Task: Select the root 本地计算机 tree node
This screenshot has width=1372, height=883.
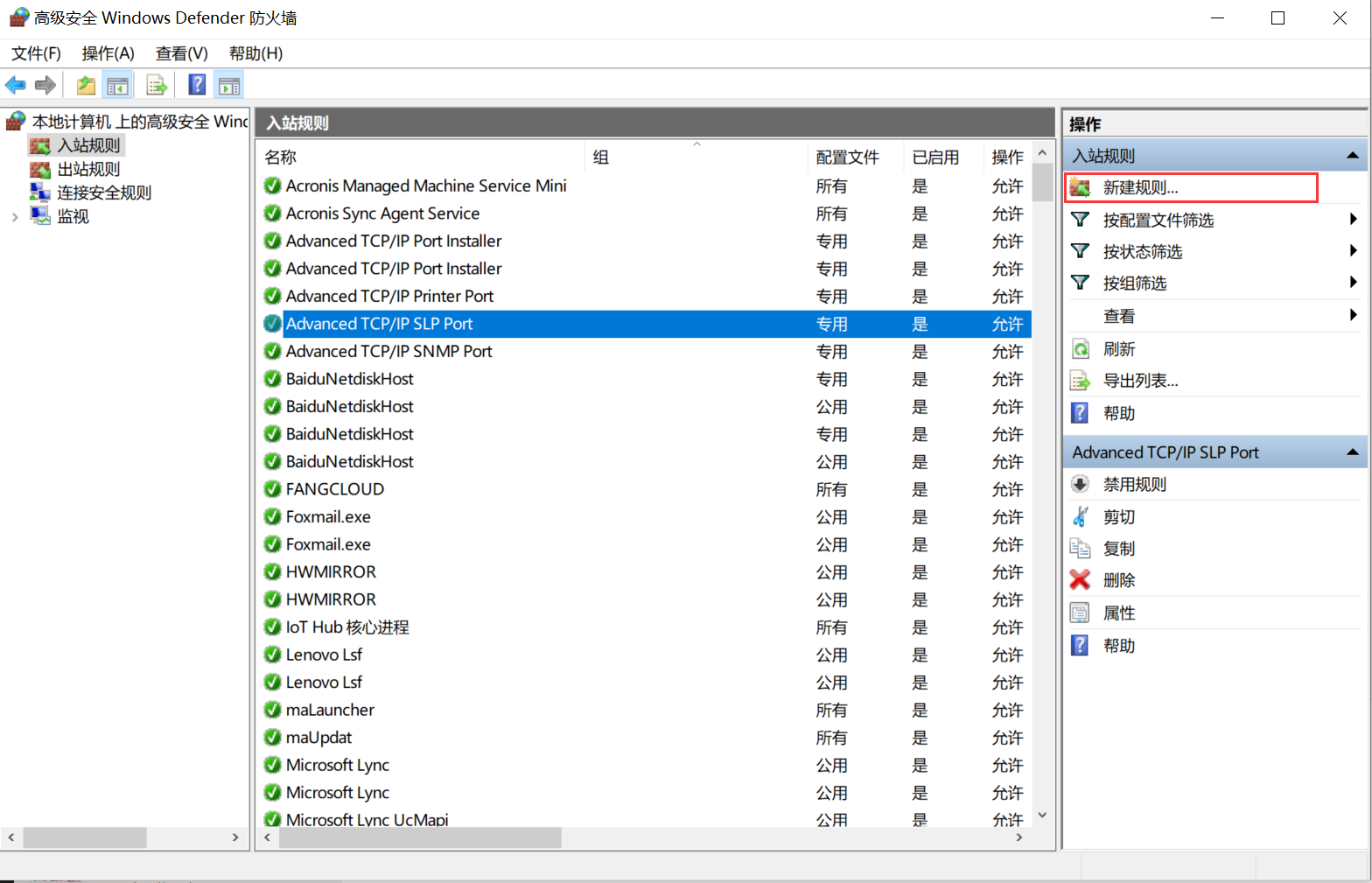Action: tap(140, 122)
